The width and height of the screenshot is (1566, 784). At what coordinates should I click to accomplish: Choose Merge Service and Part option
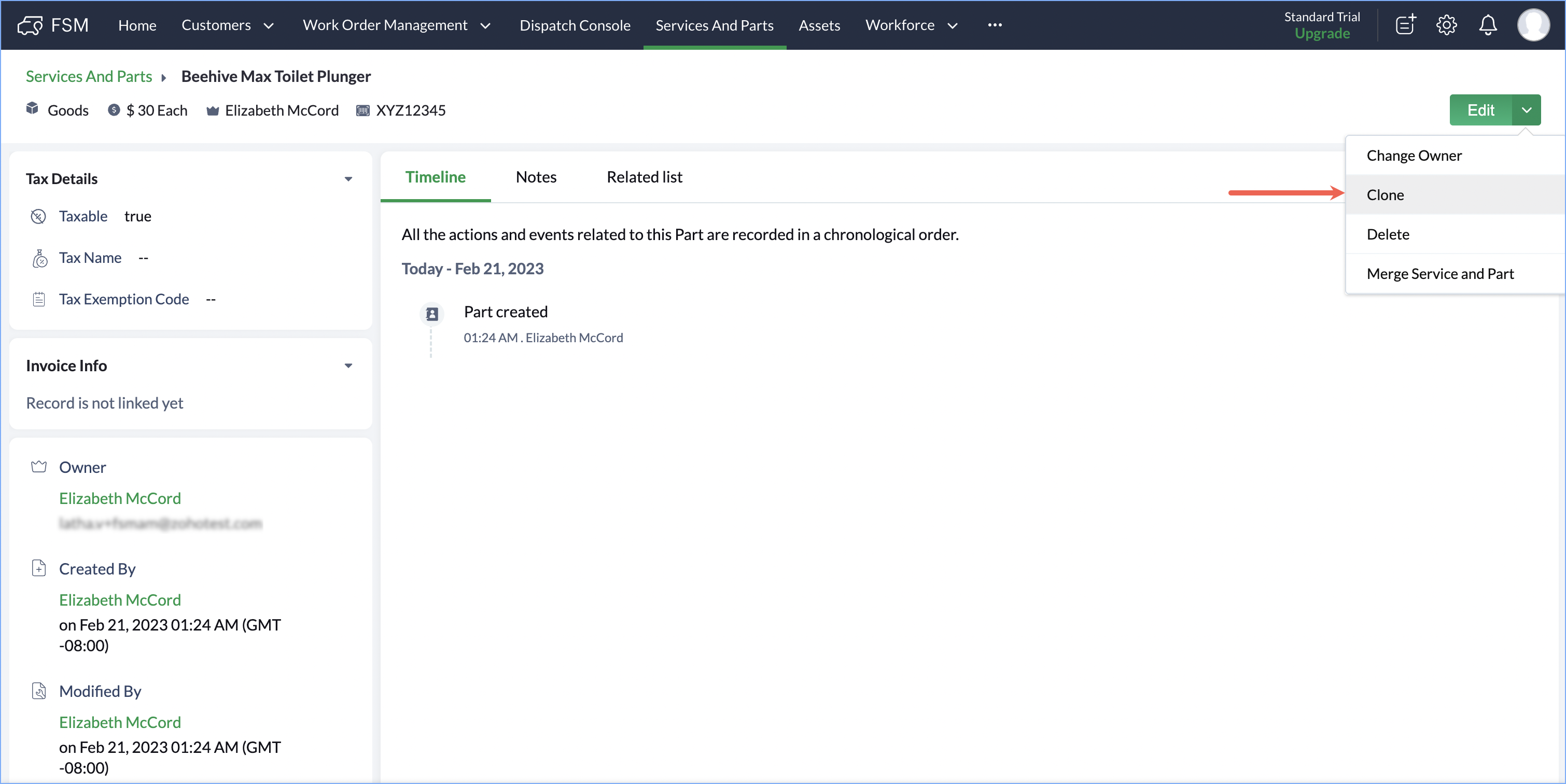(x=1440, y=273)
